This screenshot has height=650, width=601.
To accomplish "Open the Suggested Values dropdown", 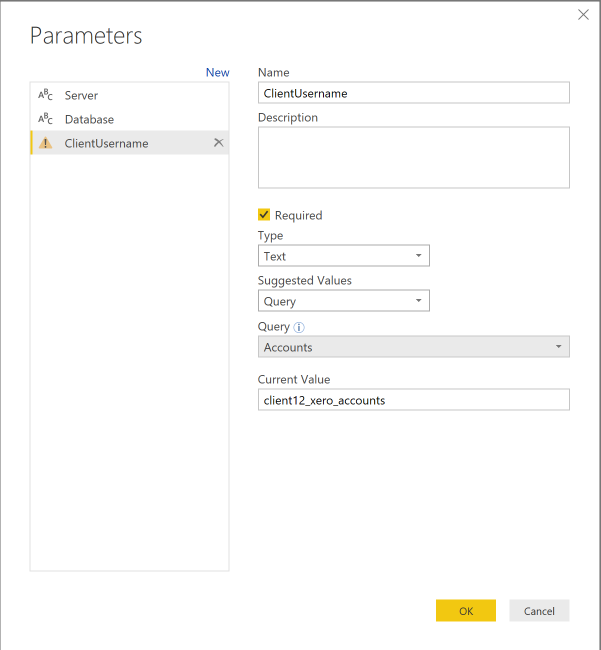I will coord(344,301).
